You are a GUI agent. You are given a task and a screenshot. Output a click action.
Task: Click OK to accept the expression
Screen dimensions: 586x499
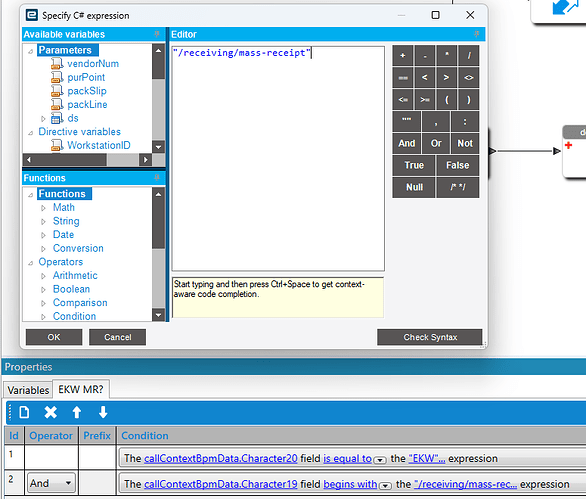pyautogui.click(x=54, y=337)
